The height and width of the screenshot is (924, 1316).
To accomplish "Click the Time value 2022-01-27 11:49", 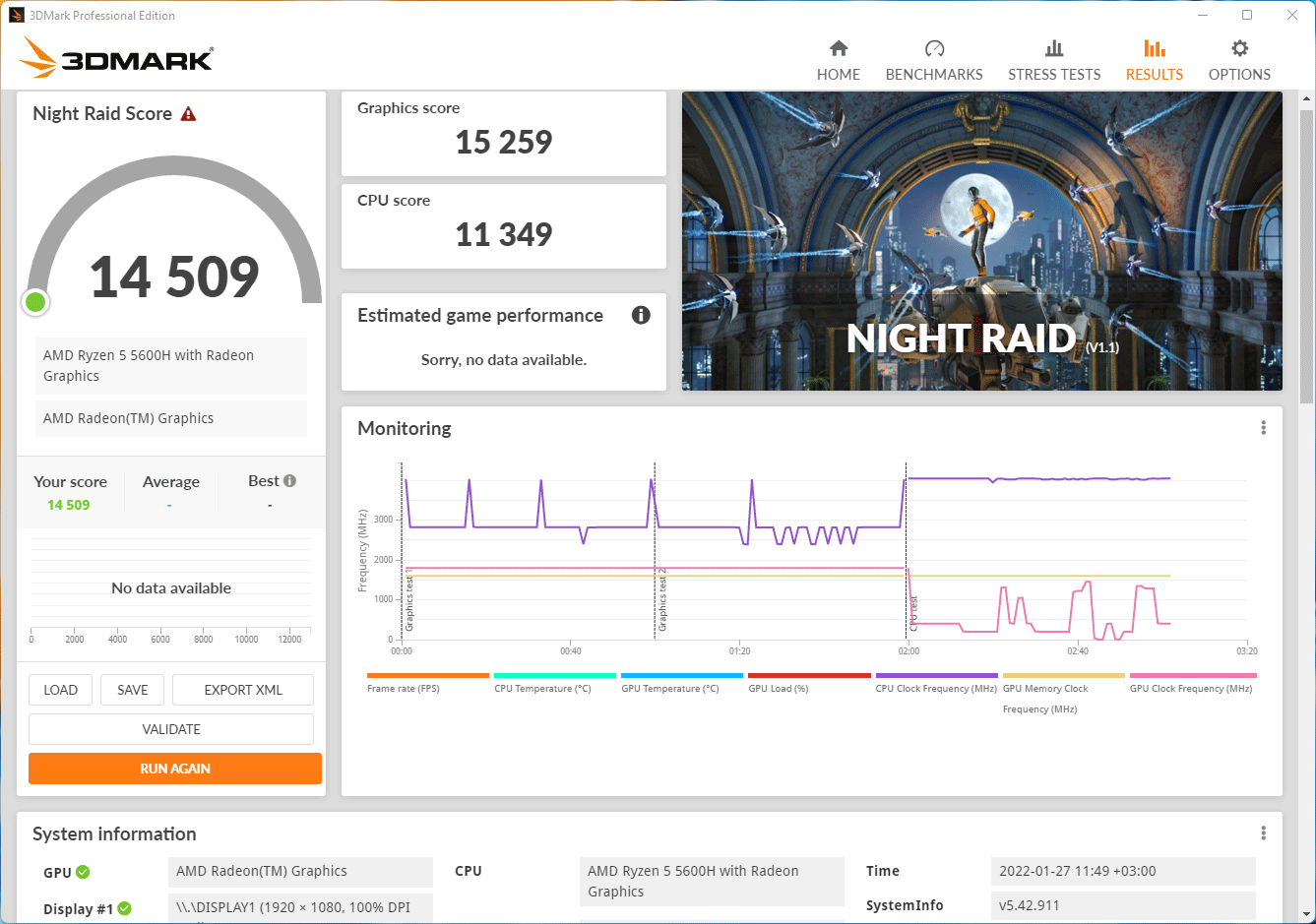I will (x=1123, y=871).
